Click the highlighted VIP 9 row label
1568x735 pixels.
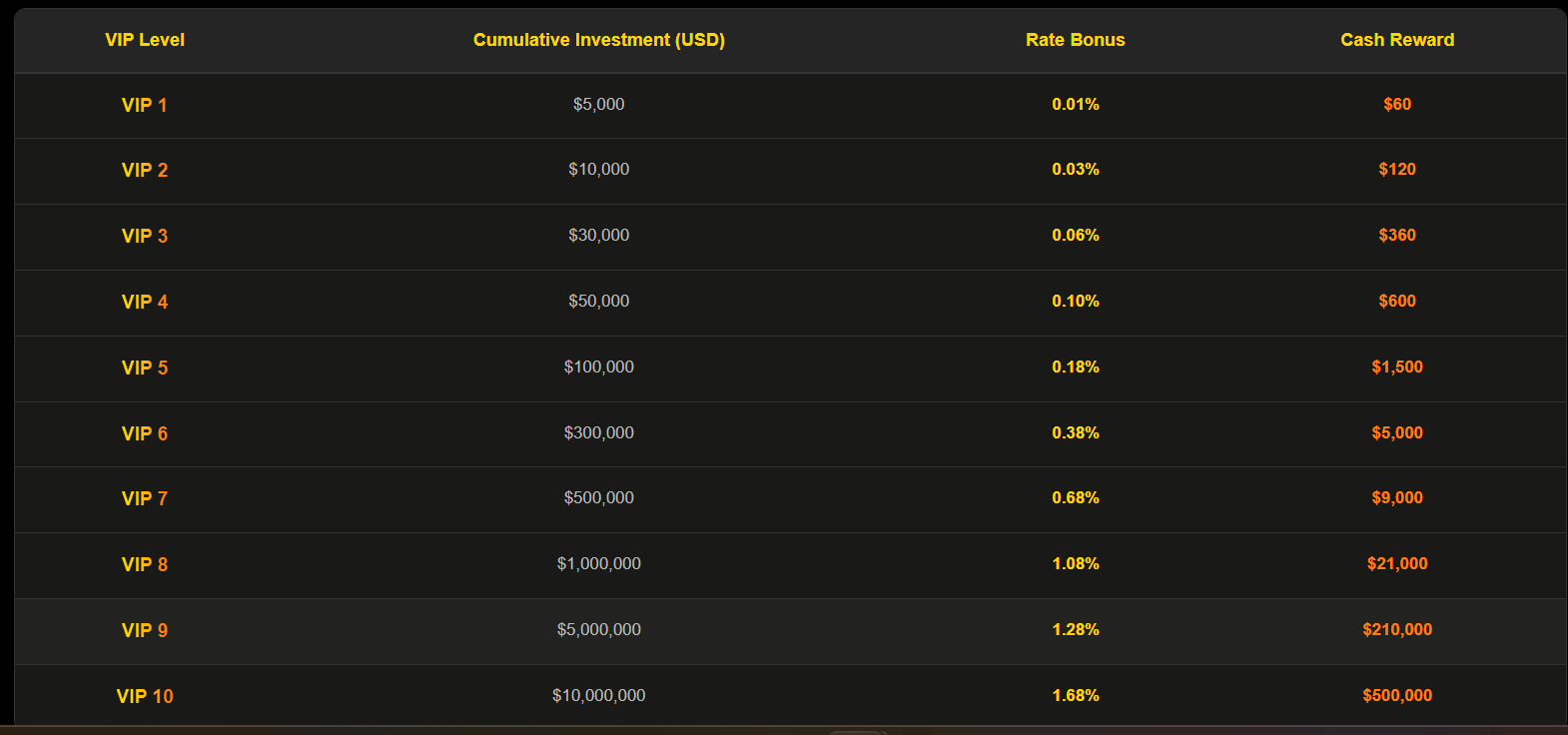click(145, 630)
